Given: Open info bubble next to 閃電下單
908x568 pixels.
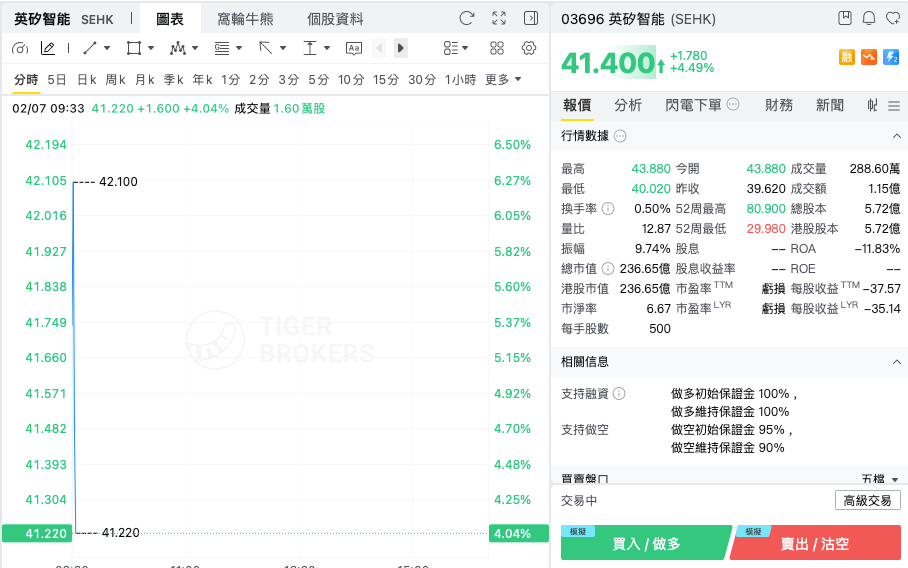Looking at the screenshot, I should point(733,104).
